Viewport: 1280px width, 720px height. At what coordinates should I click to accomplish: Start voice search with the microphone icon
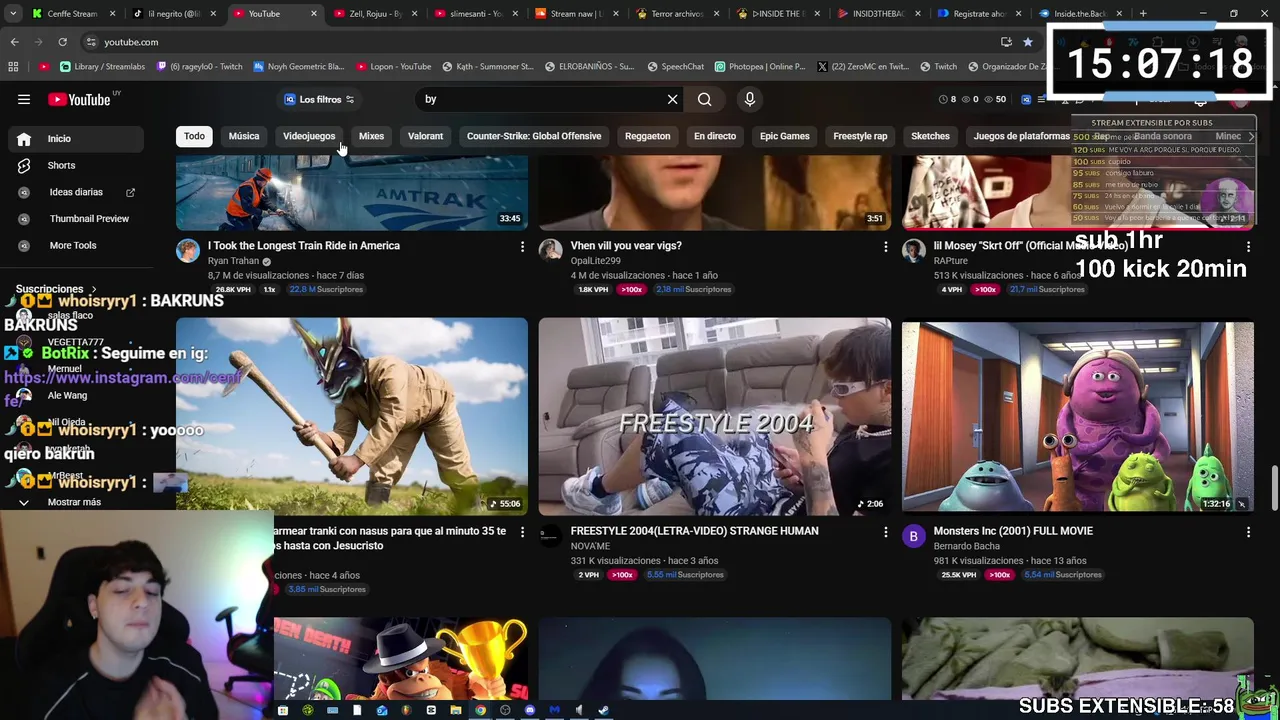tap(750, 99)
